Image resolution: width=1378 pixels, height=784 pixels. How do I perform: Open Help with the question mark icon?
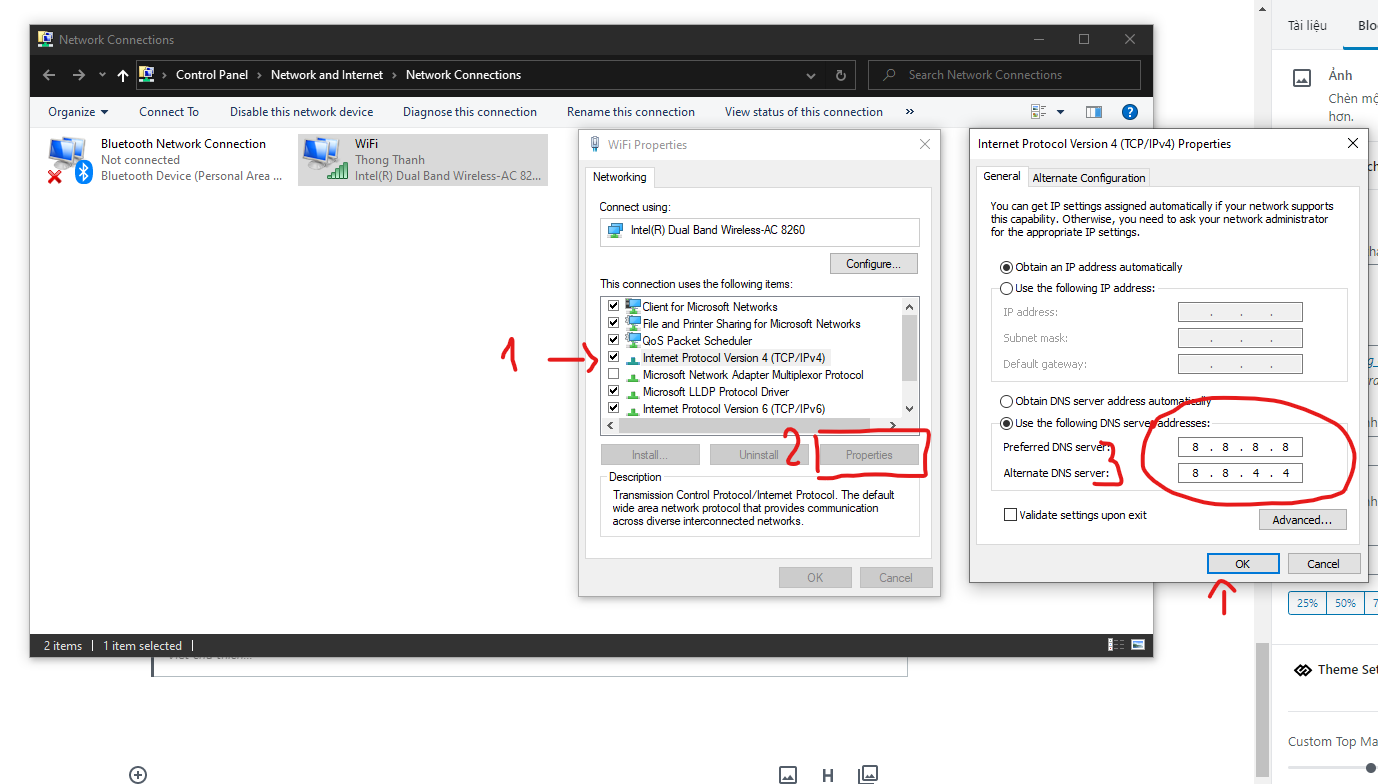click(1130, 112)
